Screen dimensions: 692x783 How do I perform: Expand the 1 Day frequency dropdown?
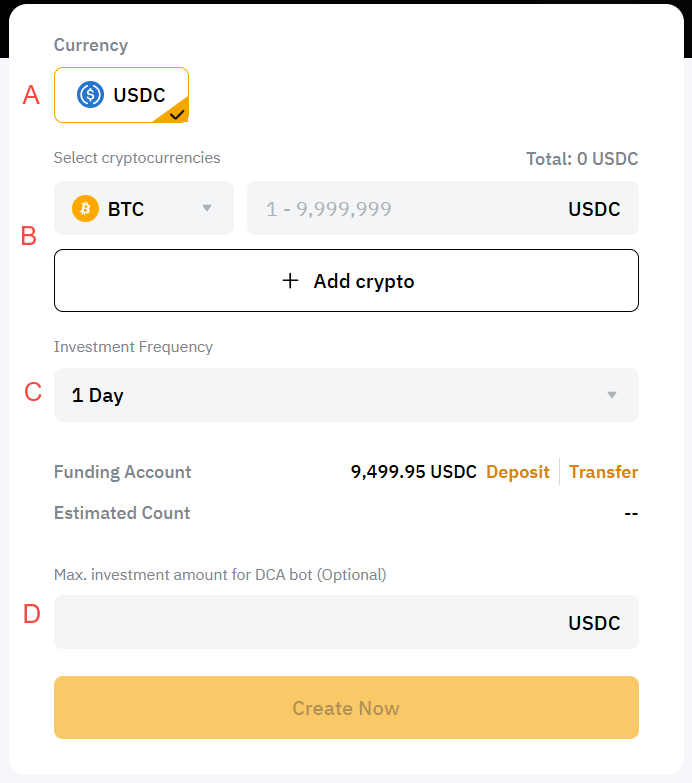coord(345,395)
